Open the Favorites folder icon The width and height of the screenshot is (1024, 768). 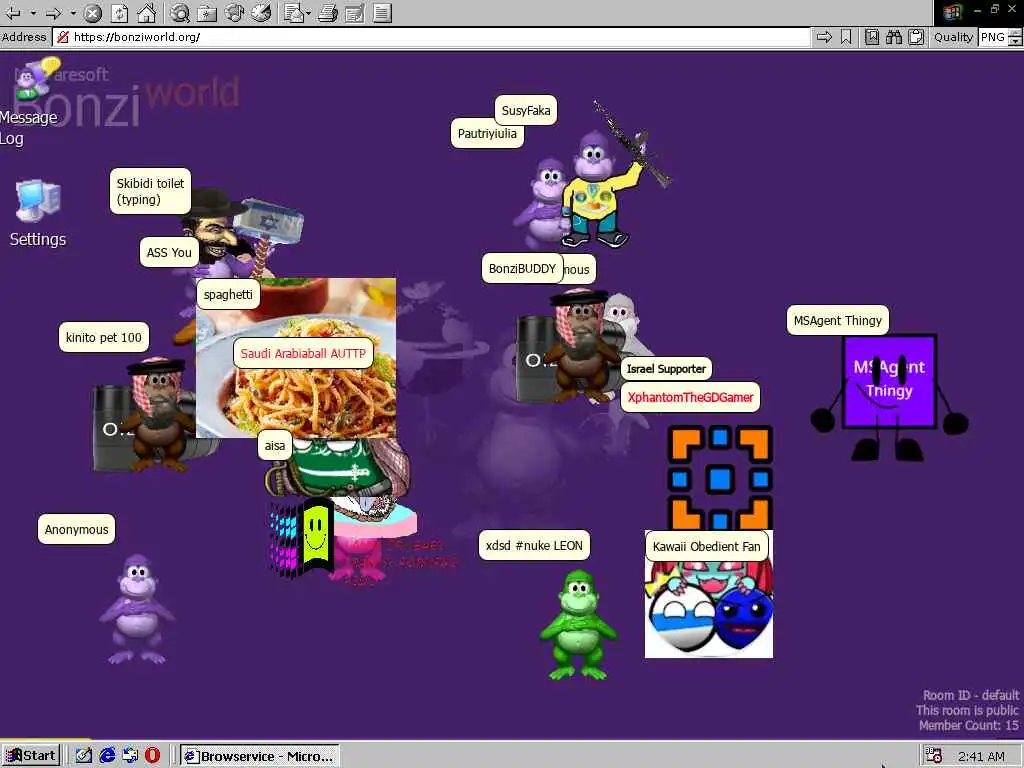pos(206,12)
